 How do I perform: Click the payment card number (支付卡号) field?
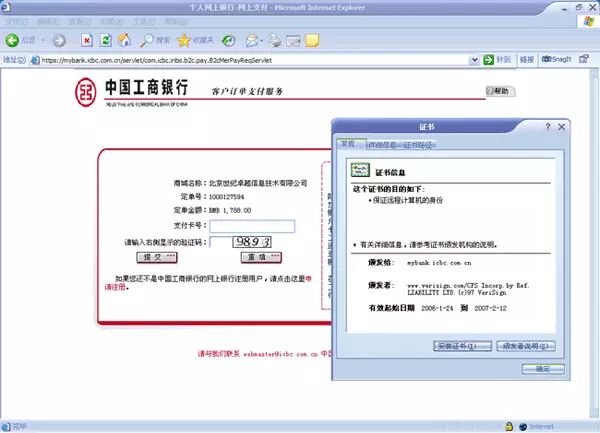point(252,226)
